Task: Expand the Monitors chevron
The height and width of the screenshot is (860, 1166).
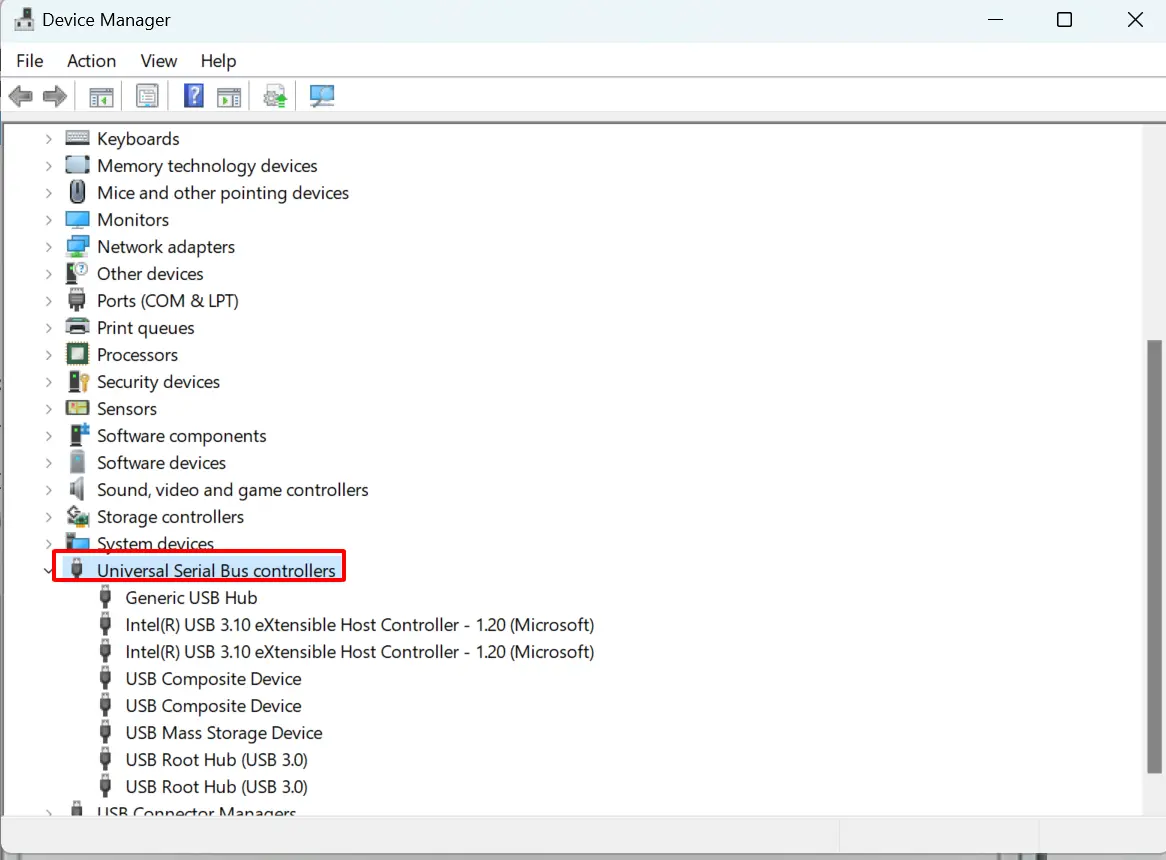Action: [48, 220]
